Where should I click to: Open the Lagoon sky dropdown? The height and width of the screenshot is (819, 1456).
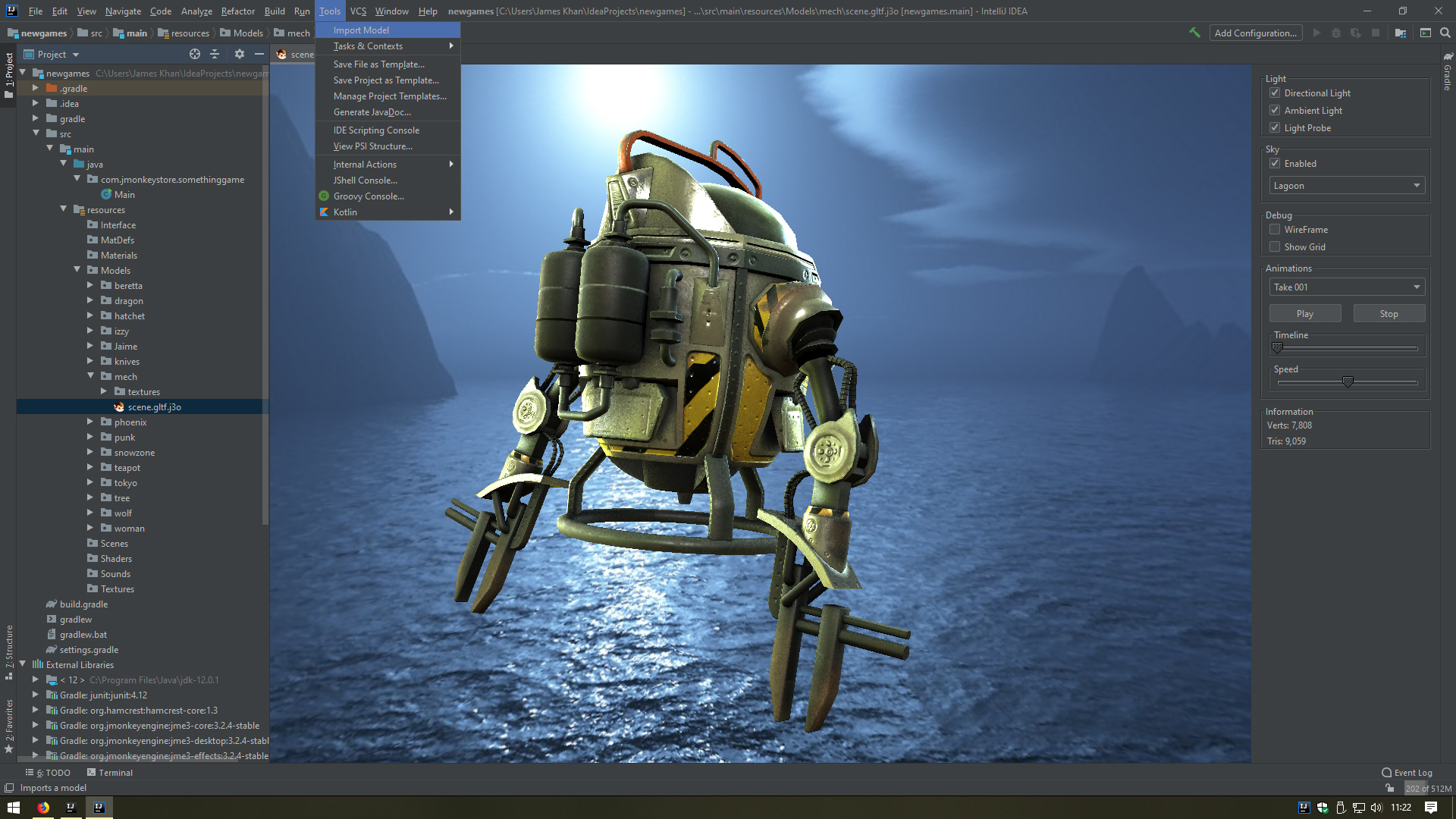1347,186
